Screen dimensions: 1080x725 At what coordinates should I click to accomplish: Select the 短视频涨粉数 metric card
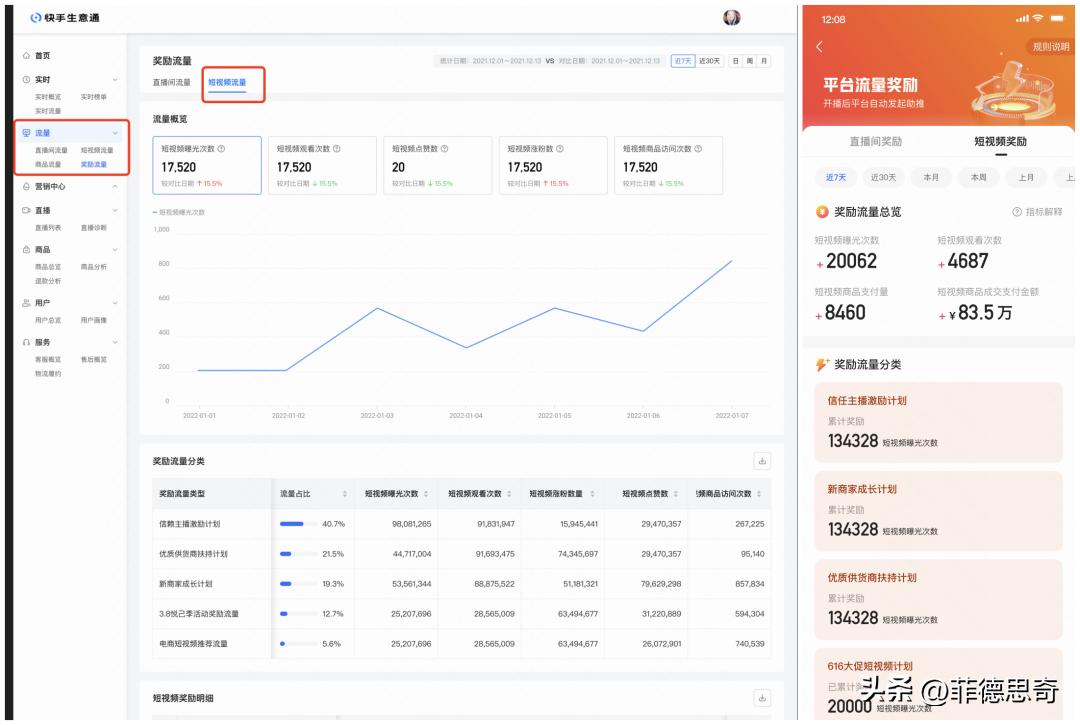(x=552, y=165)
